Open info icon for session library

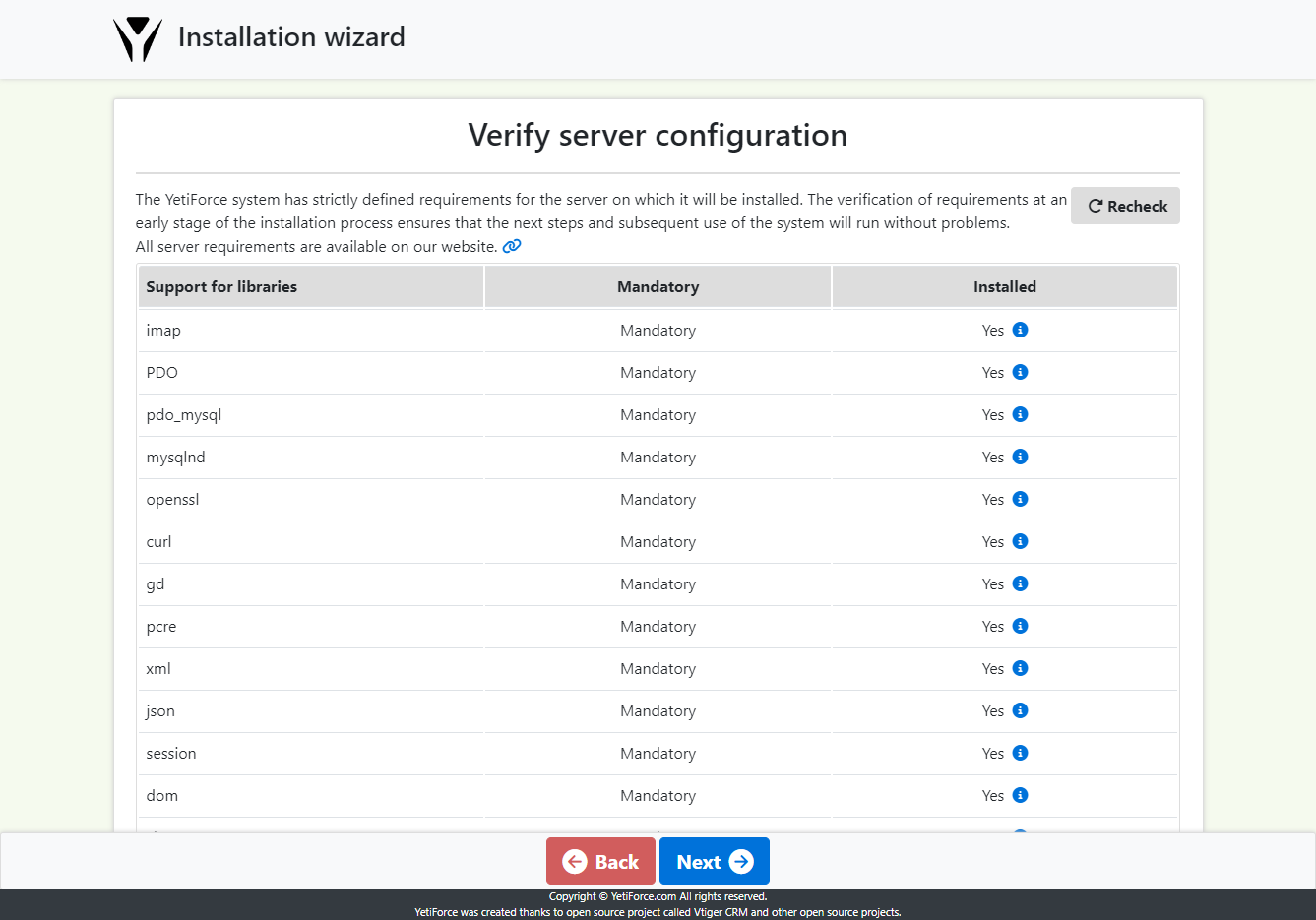[x=1020, y=753]
